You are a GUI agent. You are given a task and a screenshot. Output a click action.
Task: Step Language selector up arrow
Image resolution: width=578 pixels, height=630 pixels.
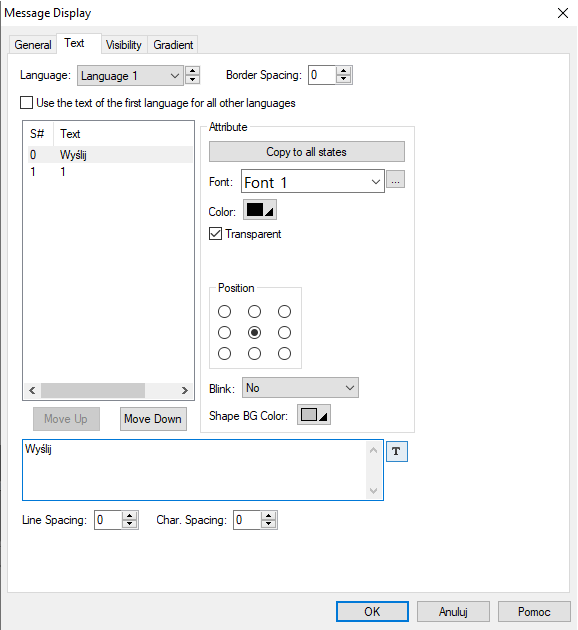(192, 71)
